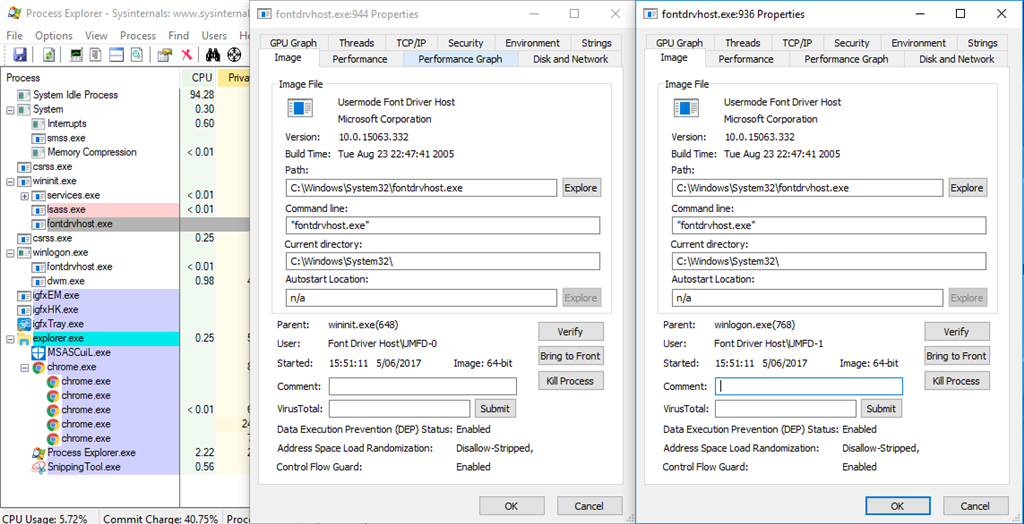Open Disk and Network tab in fontdrvhost.exe:936 dialog
This screenshot has width=1024, height=524.
(957, 59)
